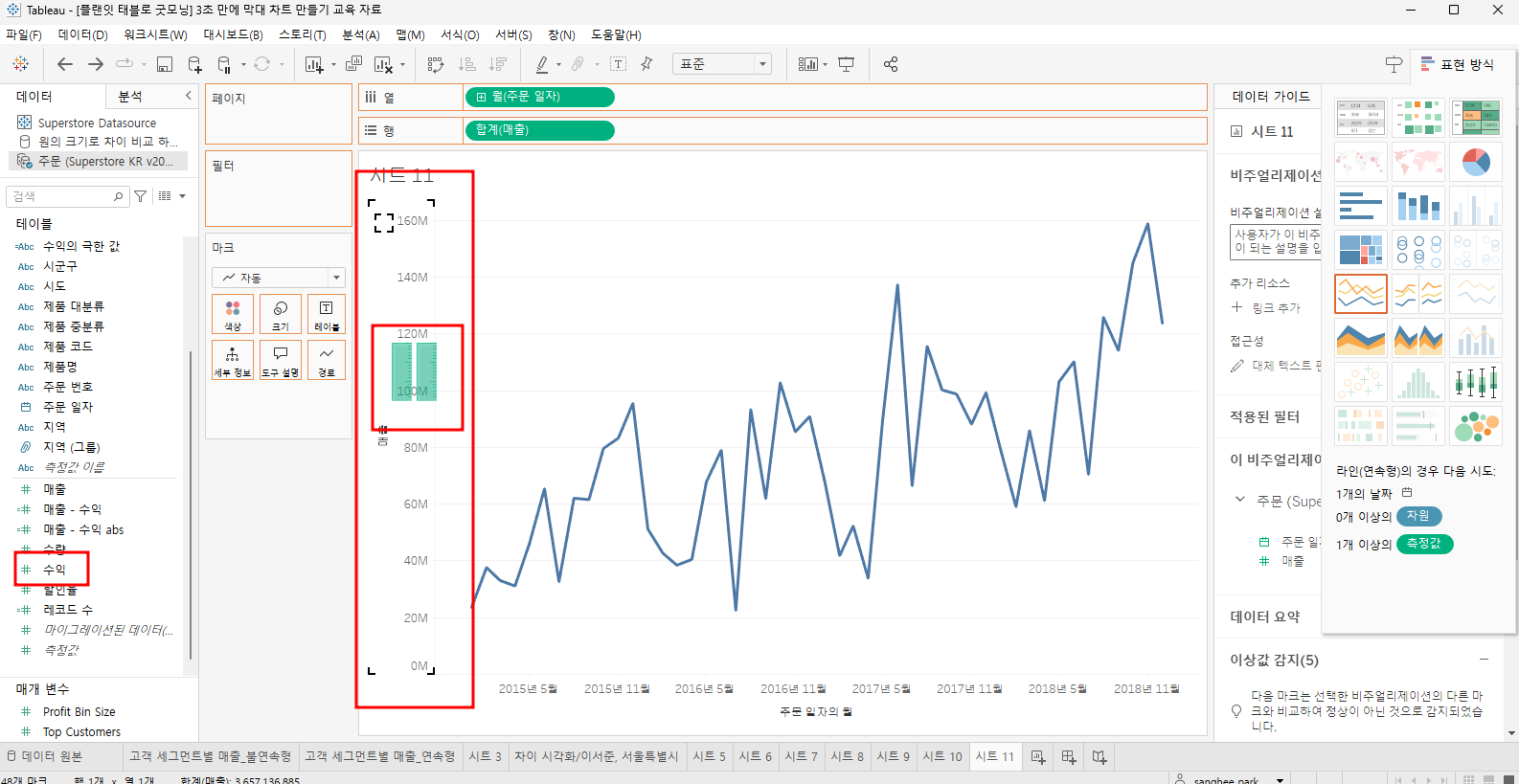Open the Detail mark card
Screen dimensions: 1519x784
coord(233,360)
